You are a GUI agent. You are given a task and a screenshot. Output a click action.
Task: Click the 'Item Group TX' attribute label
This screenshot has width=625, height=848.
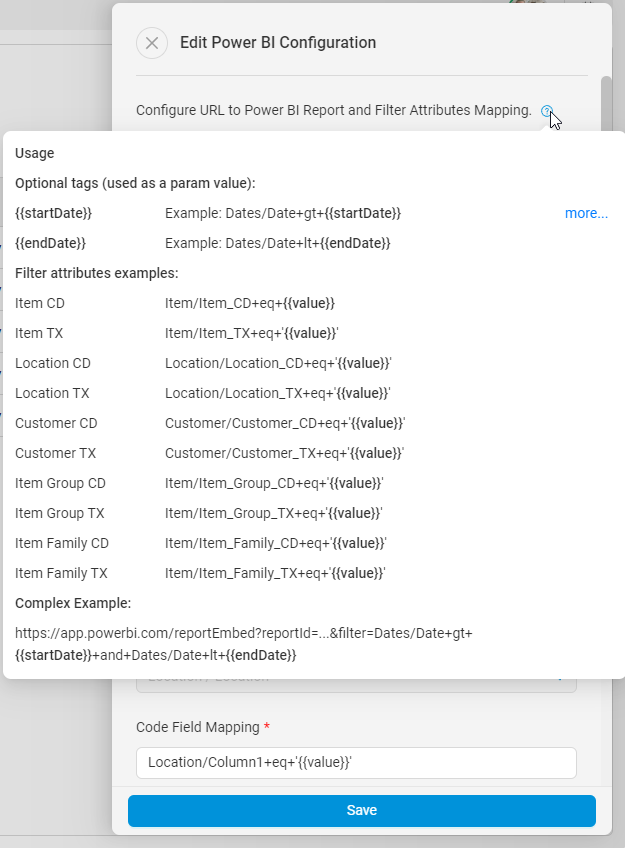pyautogui.click(x=59, y=513)
